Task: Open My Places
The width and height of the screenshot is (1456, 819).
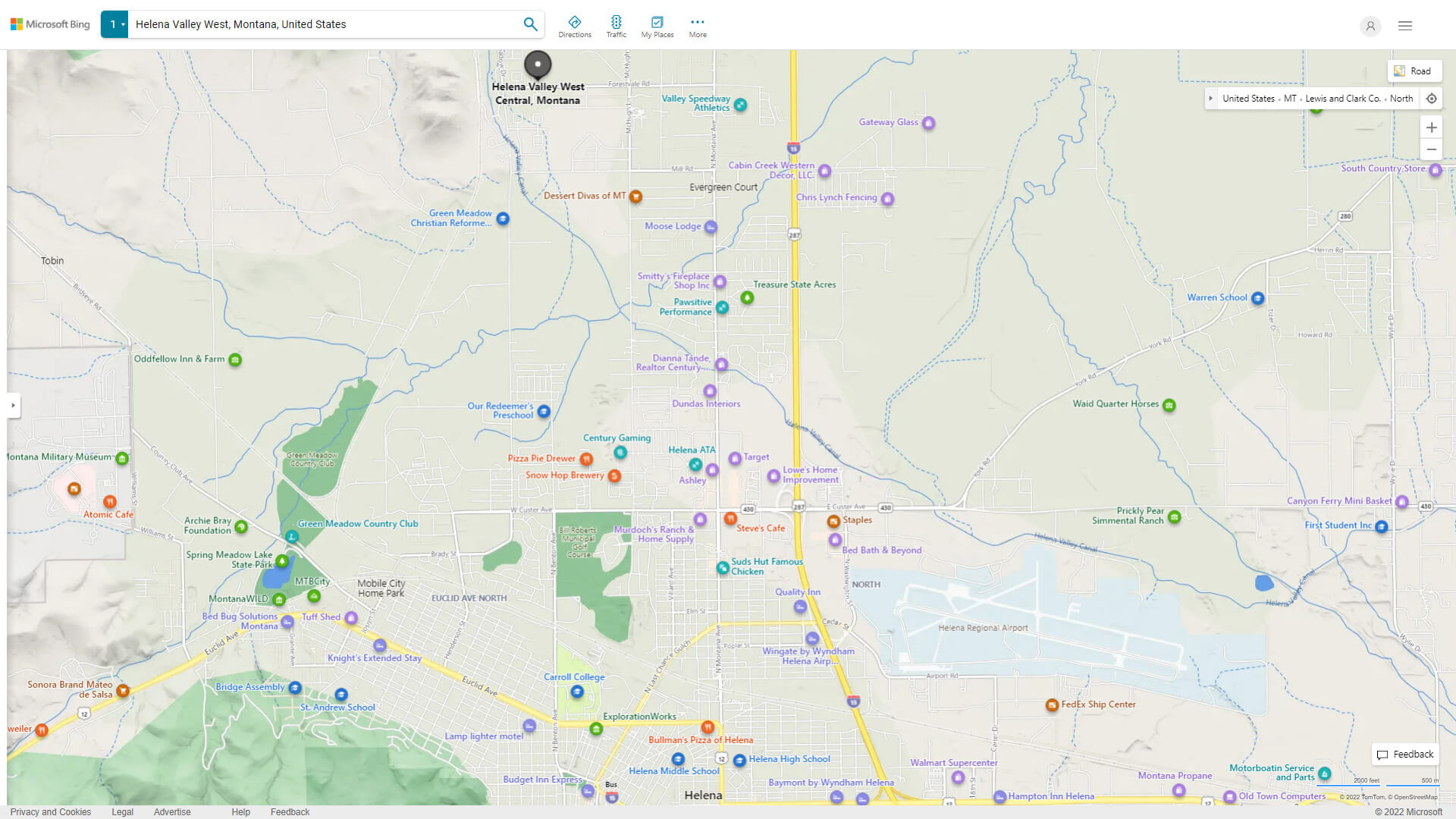Action: pos(657,27)
